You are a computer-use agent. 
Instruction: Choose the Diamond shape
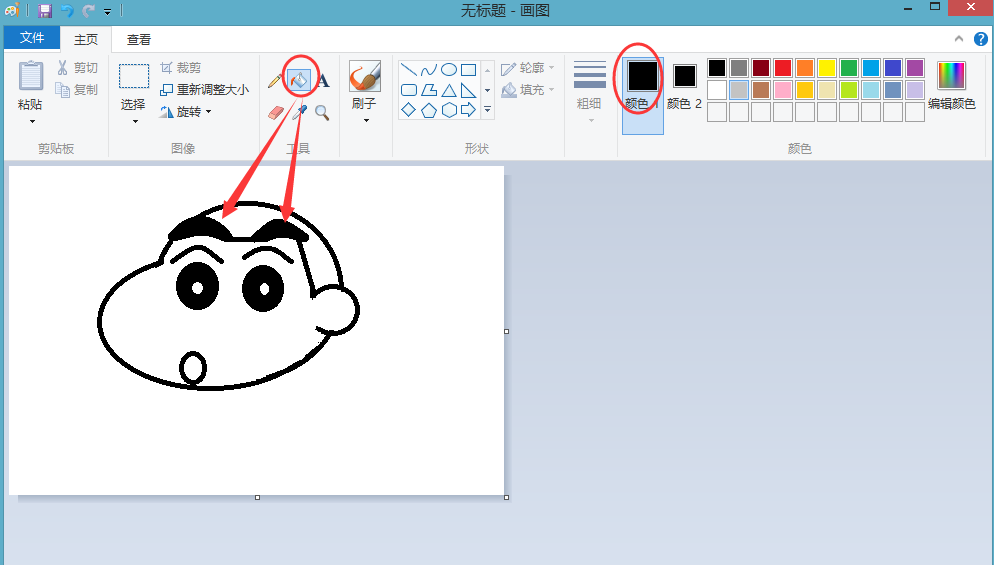(x=409, y=110)
